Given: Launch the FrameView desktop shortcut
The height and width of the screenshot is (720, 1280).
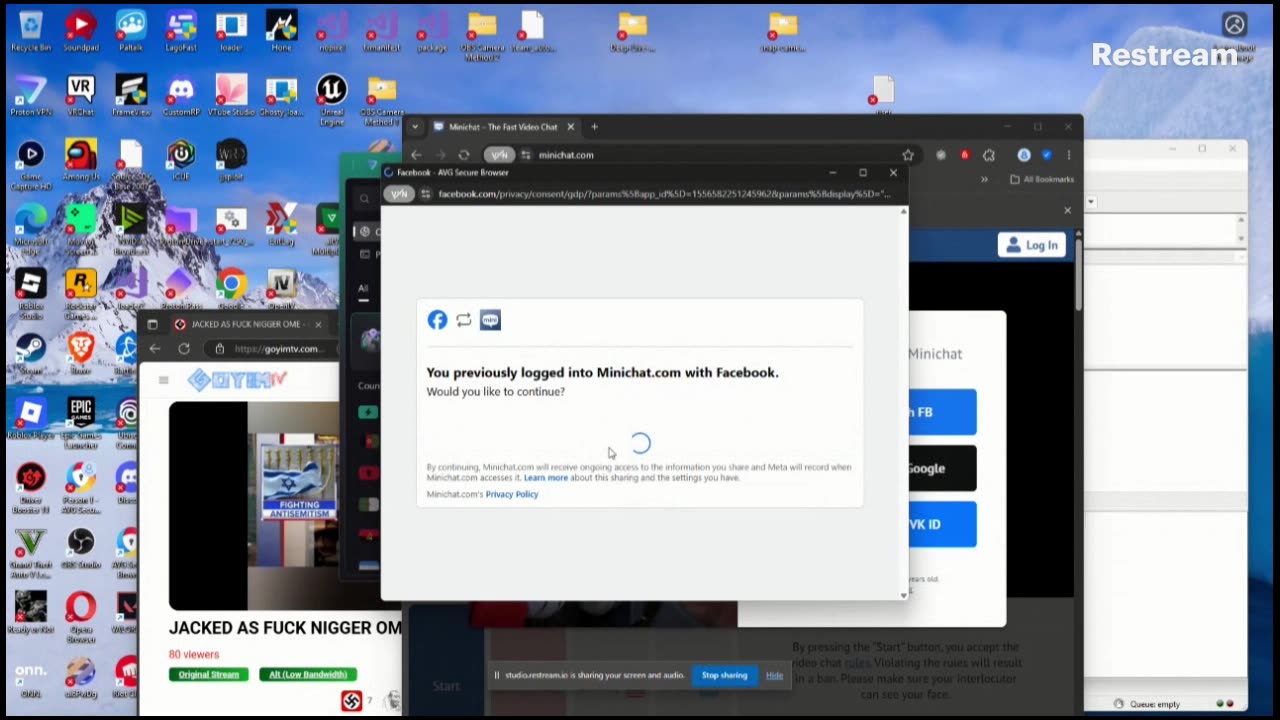Looking at the screenshot, I should tap(131, 95).
